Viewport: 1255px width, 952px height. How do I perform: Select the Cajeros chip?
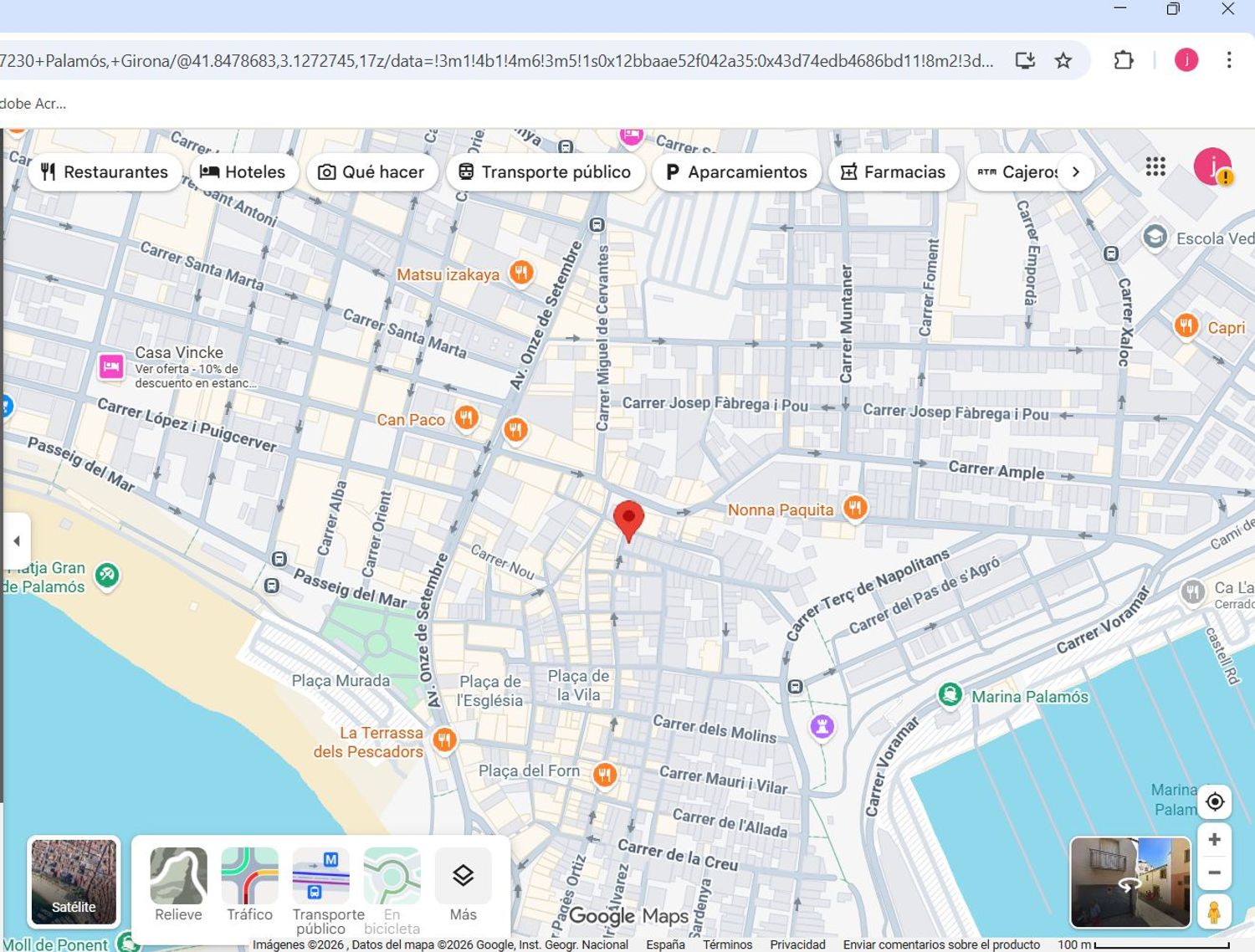[1017, 171]
